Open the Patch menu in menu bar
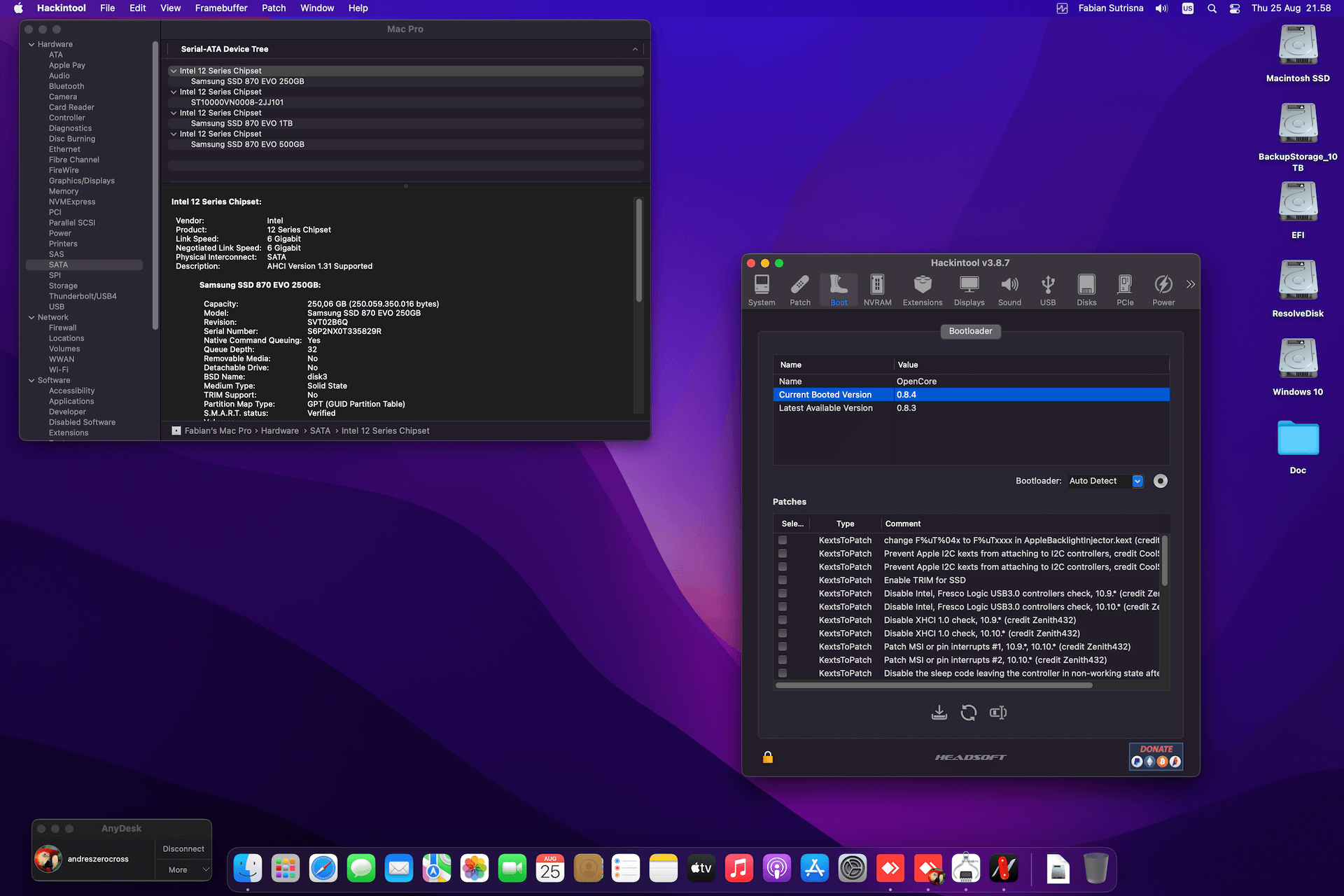This screenshot has height=896, width=1344. 274,8
